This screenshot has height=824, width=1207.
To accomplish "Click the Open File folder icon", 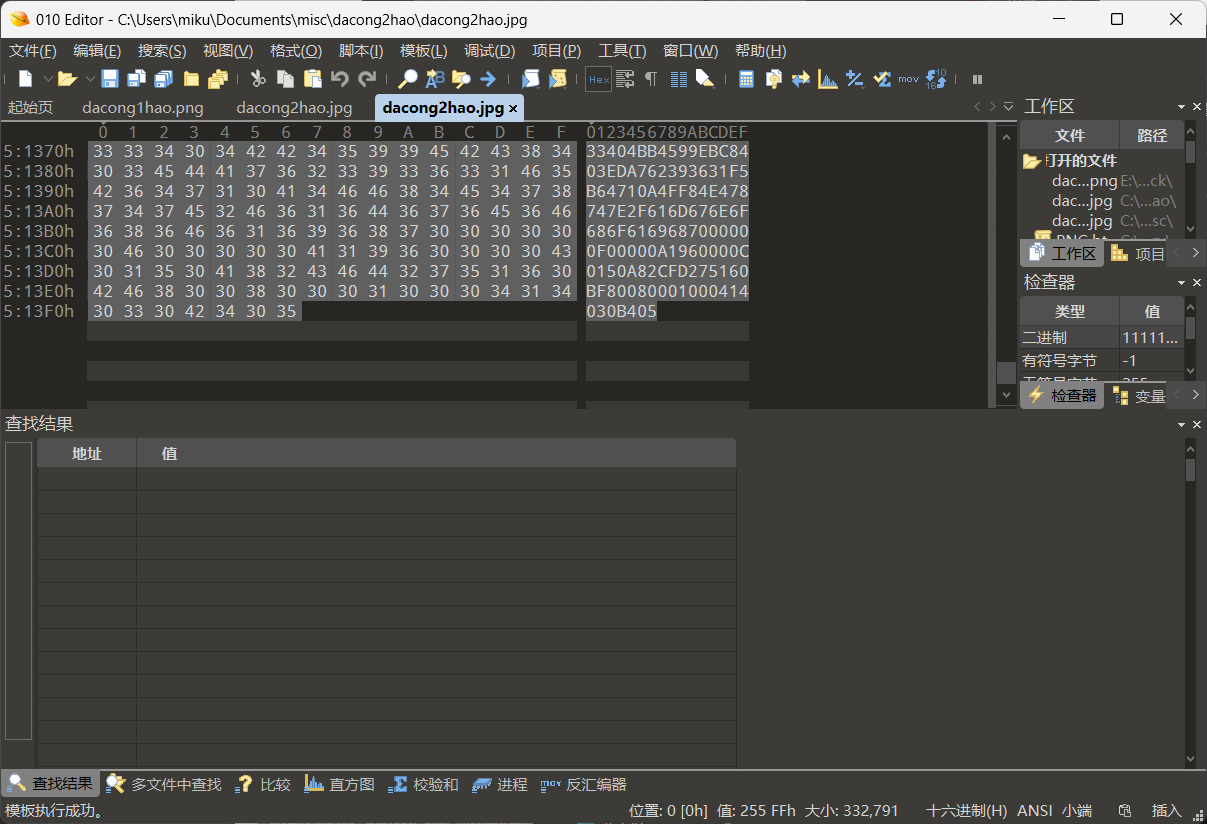I will [67, 79].
